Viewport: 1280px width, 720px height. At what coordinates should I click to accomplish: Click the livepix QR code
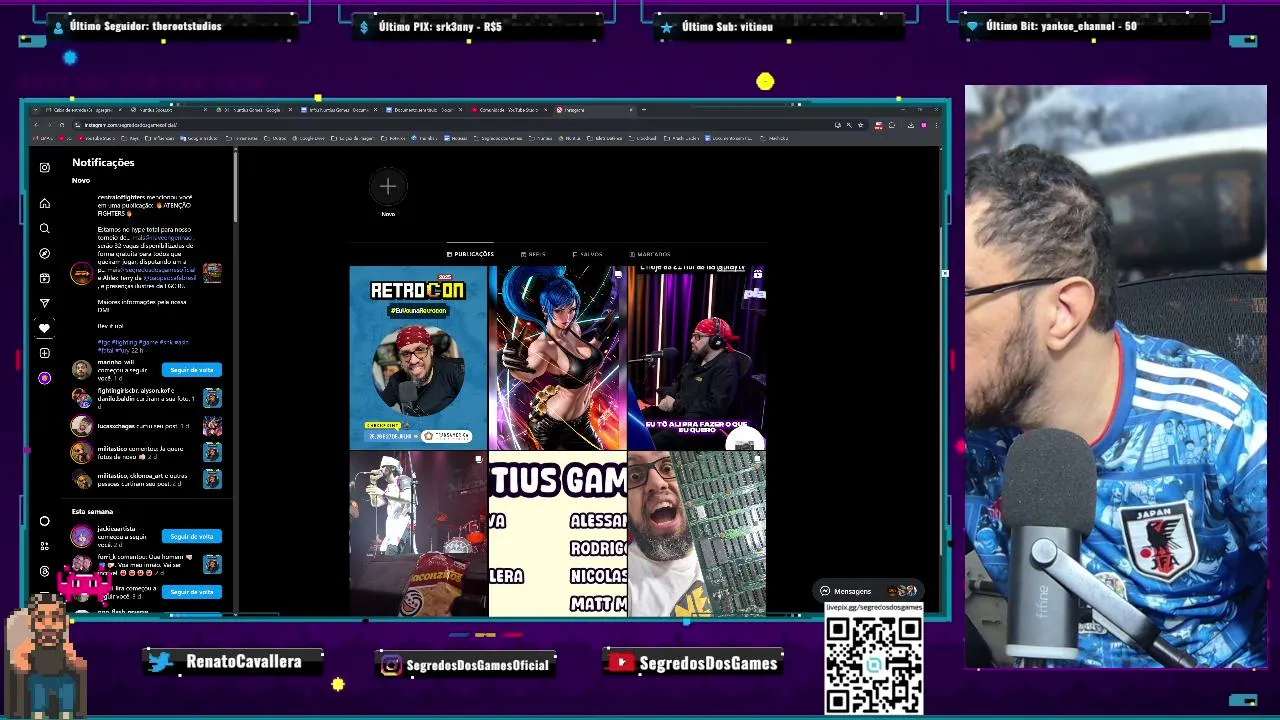click(873, 663)
